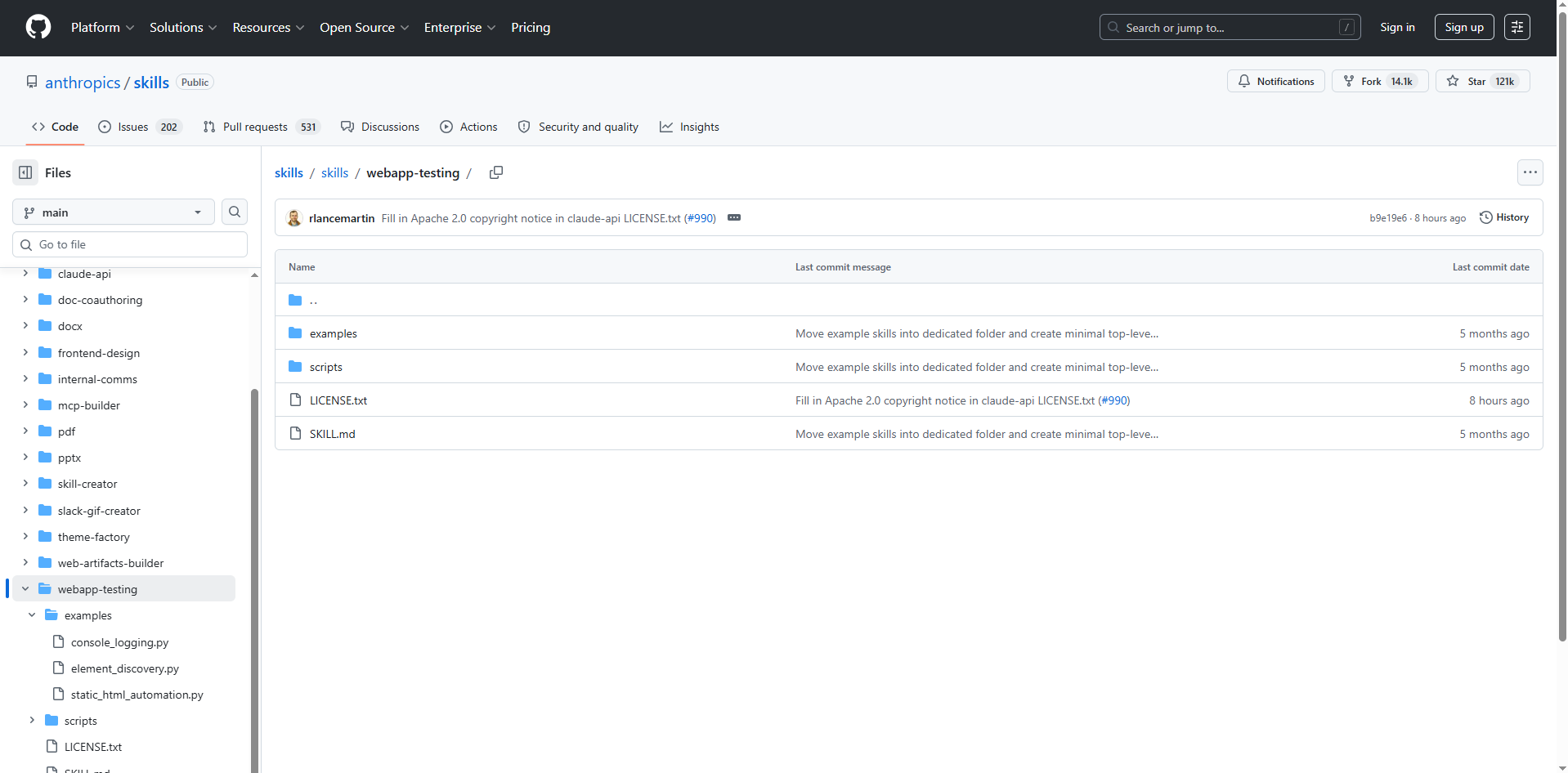
Task: Expand the internal-comms folder chevron
Action: (x=25, y=378)
